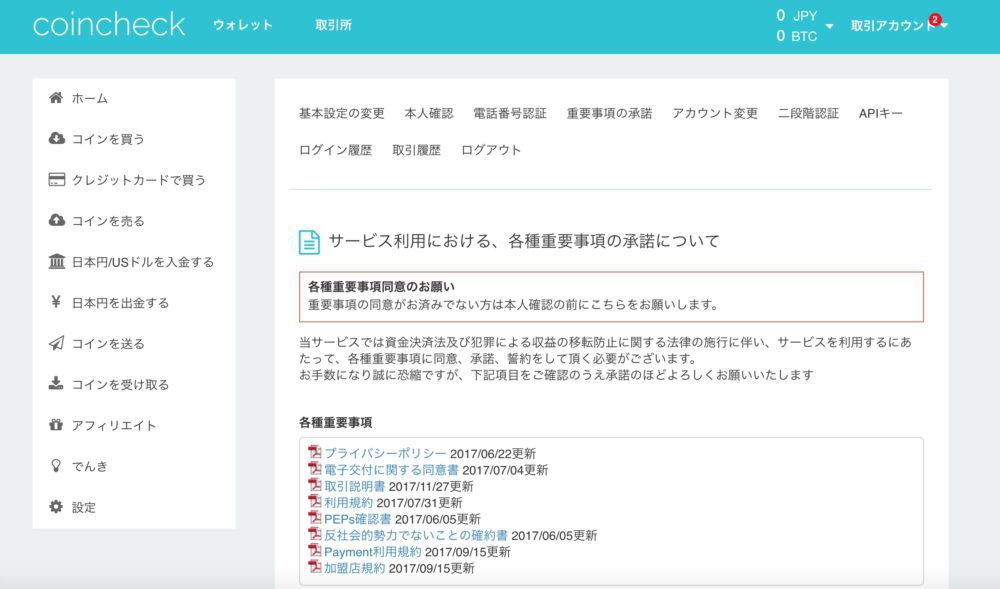
Task: Click the PDF icon beside 電子交付に関する同意書
Action: coord(314,469)
